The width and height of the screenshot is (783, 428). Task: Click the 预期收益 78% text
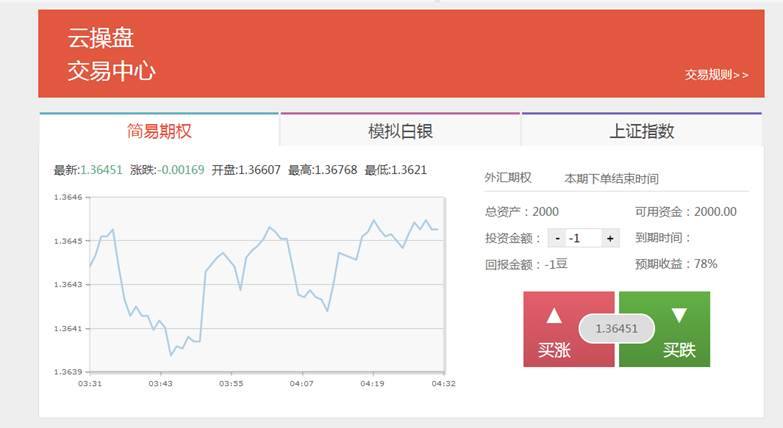click(675, 264)
